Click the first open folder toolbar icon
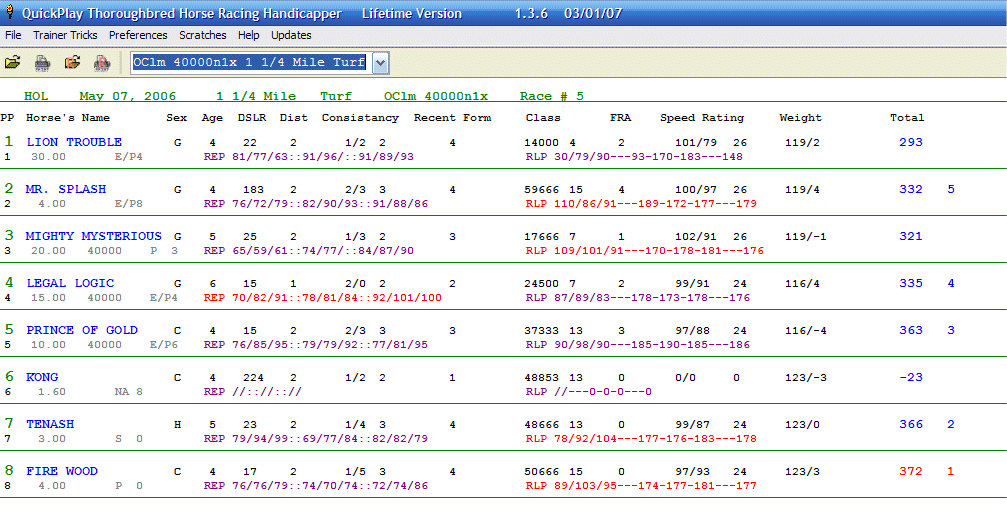1007x523 pixels. point(13,63)
